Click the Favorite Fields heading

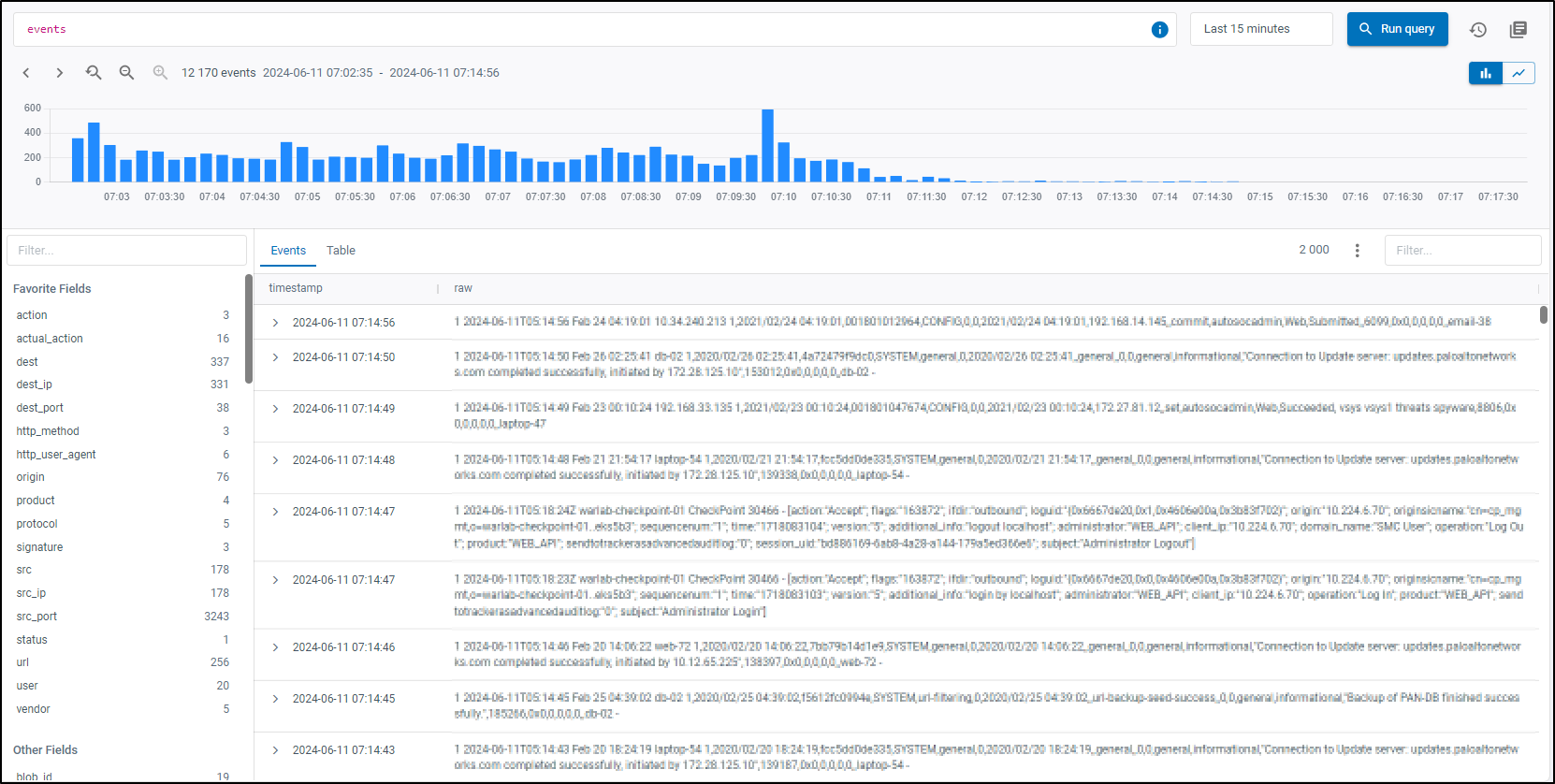coord(52,289)
